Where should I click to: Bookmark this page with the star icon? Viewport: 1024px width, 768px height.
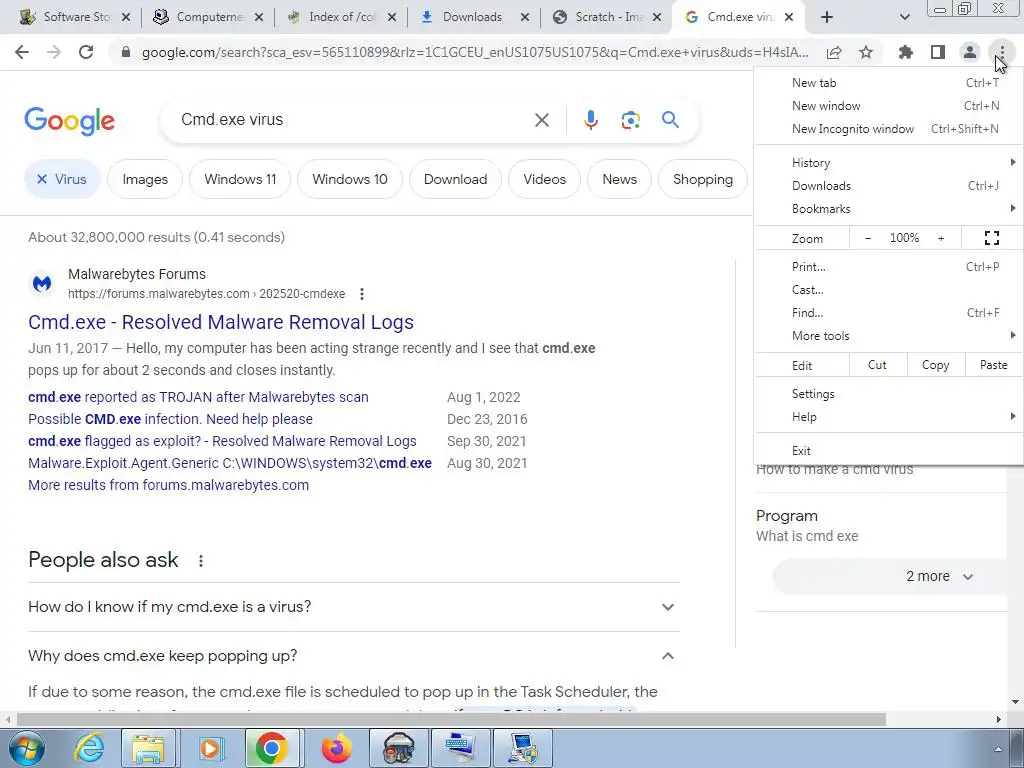(x=866, y=52)
